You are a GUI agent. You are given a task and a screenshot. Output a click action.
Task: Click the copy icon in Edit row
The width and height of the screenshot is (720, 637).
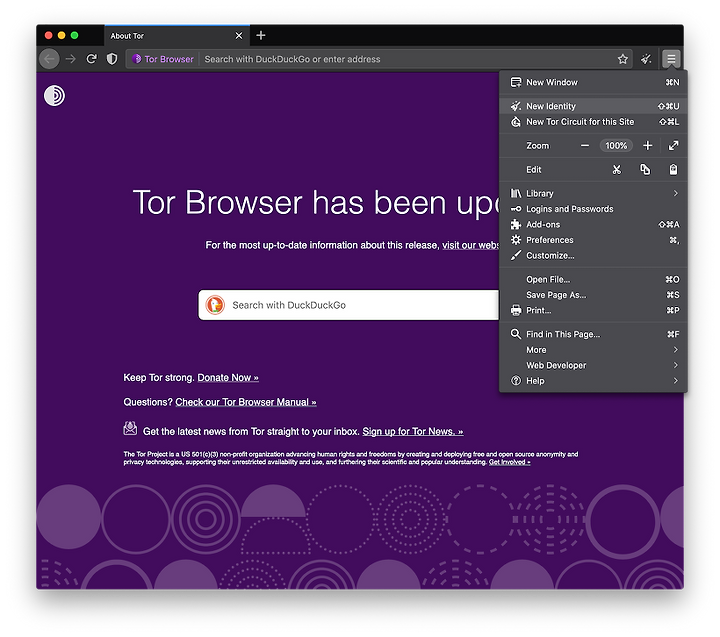tap(645, 169)
